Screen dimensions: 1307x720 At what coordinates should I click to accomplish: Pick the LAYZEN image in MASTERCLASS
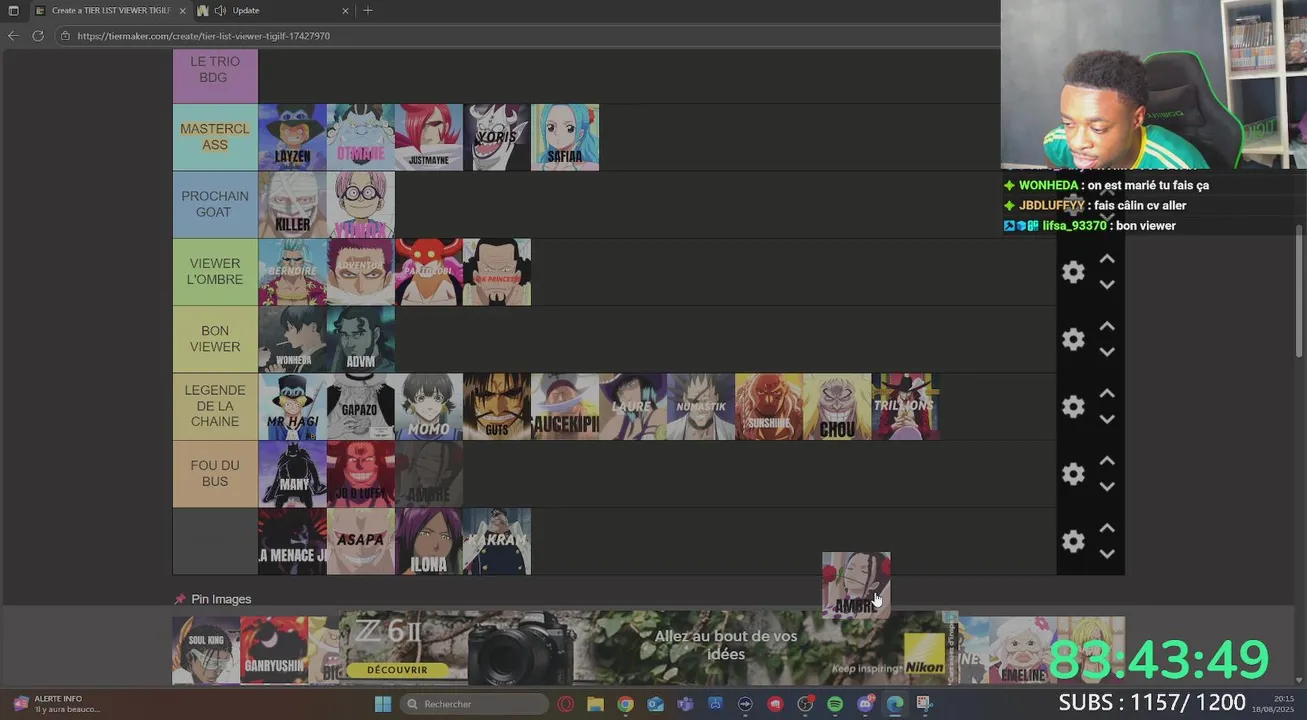tap(293, 137)
